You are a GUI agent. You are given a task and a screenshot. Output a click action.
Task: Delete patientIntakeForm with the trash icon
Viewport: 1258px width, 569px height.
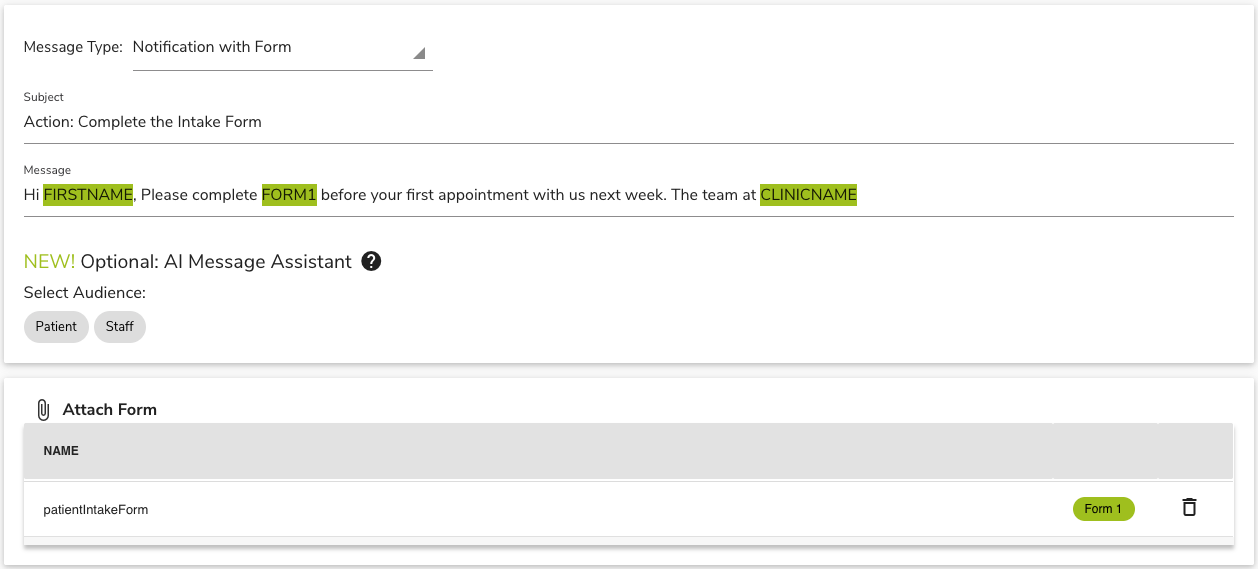pyautogui.click(x=1189, y=507)
